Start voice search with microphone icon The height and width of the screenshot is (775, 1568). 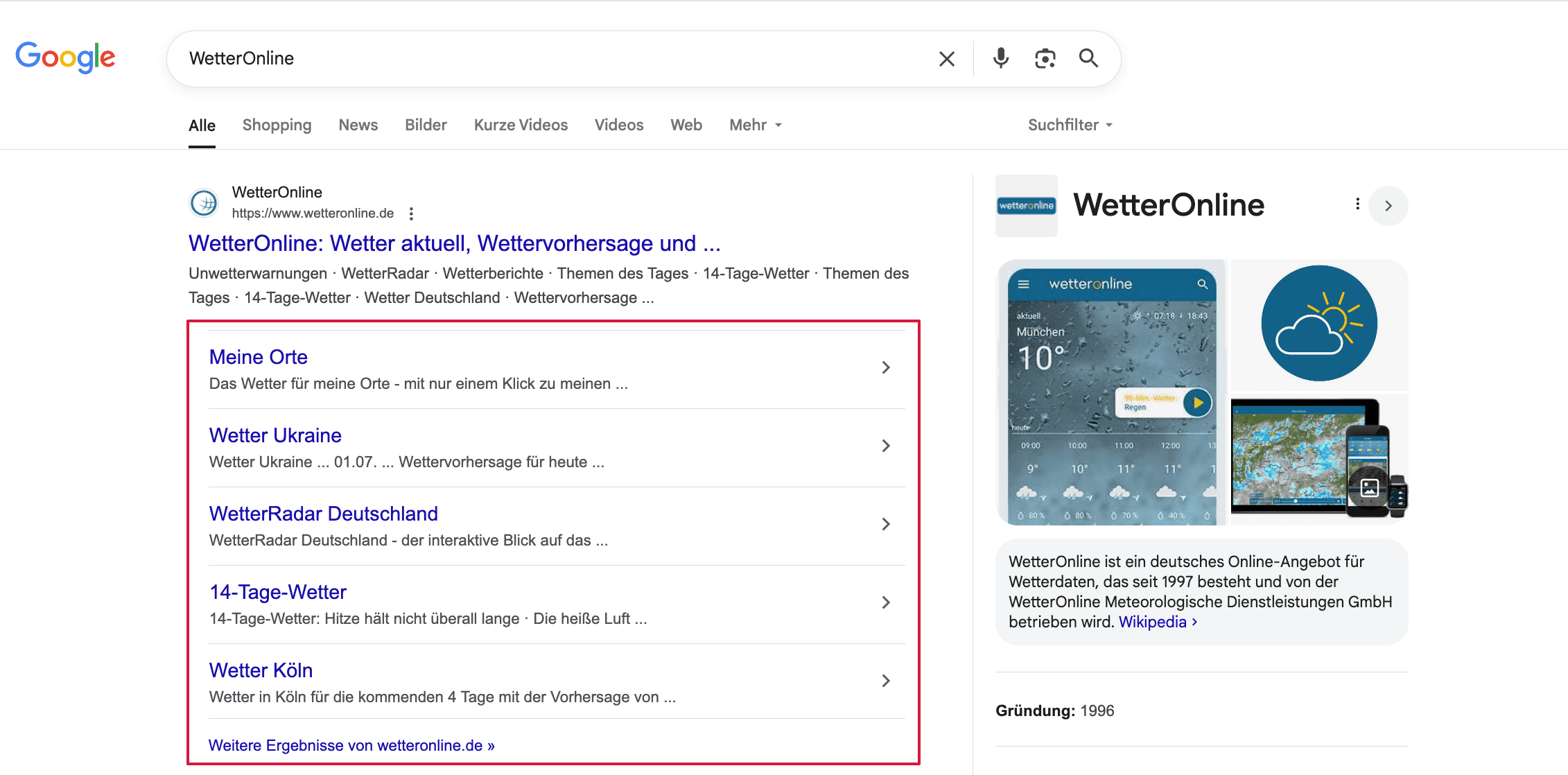1000,58
